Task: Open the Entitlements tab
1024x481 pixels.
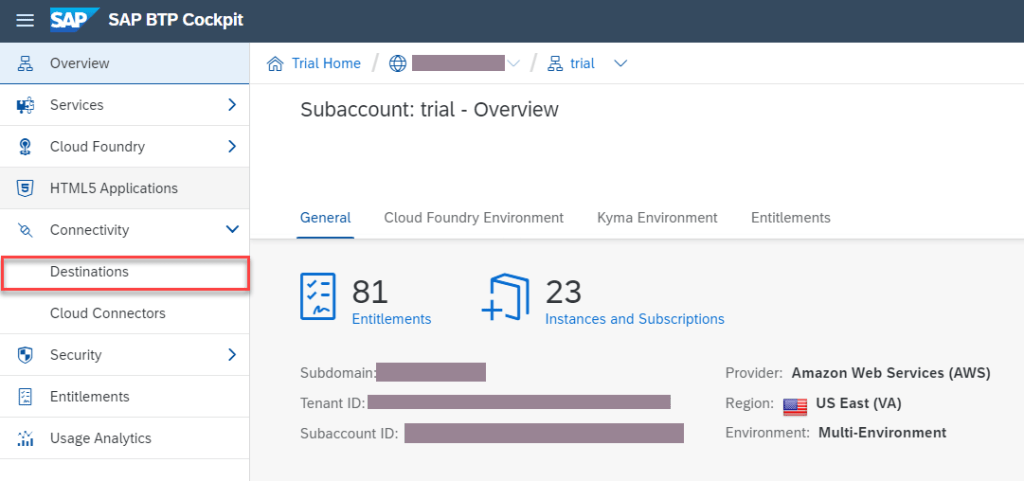Action: tap(790, 218)
